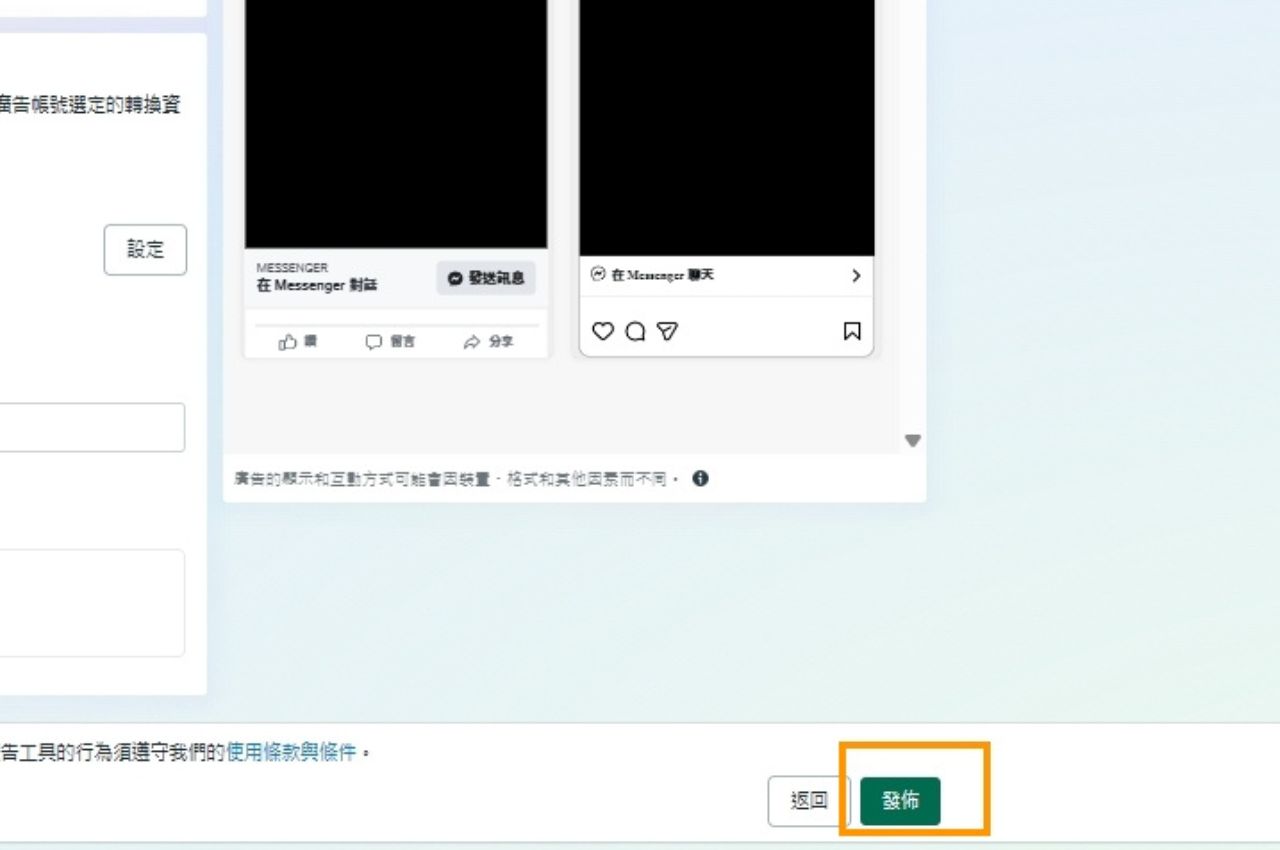
Task: Click the down arrow below the ad previews
Action: pos(912,440)
